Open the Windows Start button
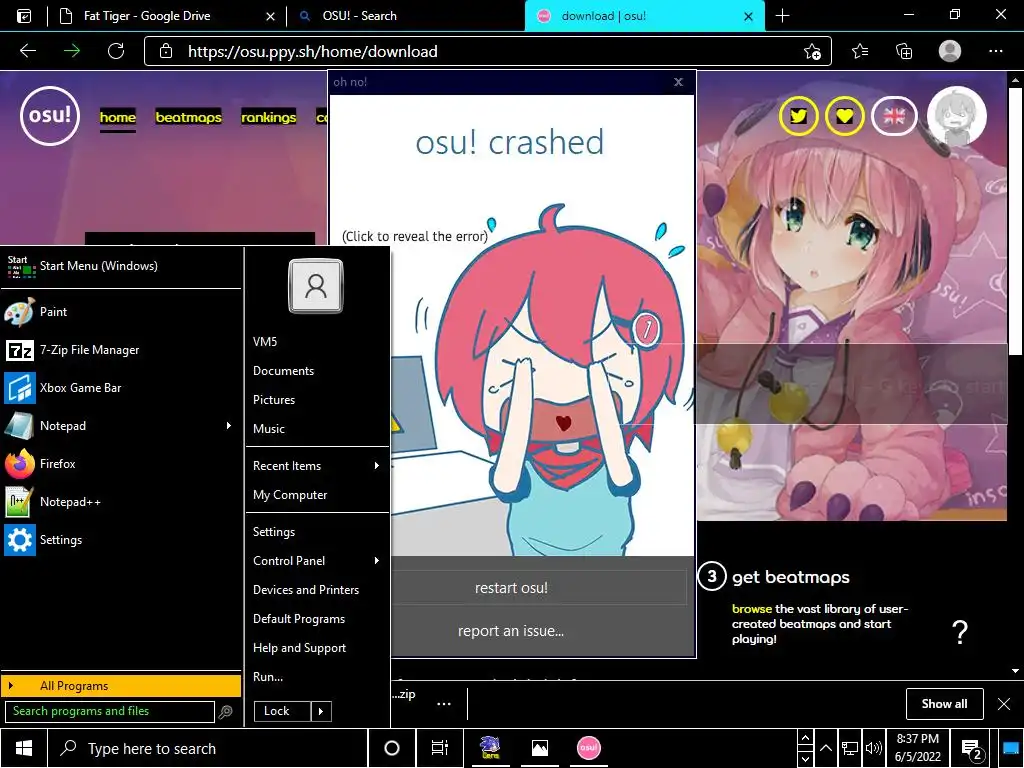This screenshot has width=1024, height=768. [x=24, y=748]
